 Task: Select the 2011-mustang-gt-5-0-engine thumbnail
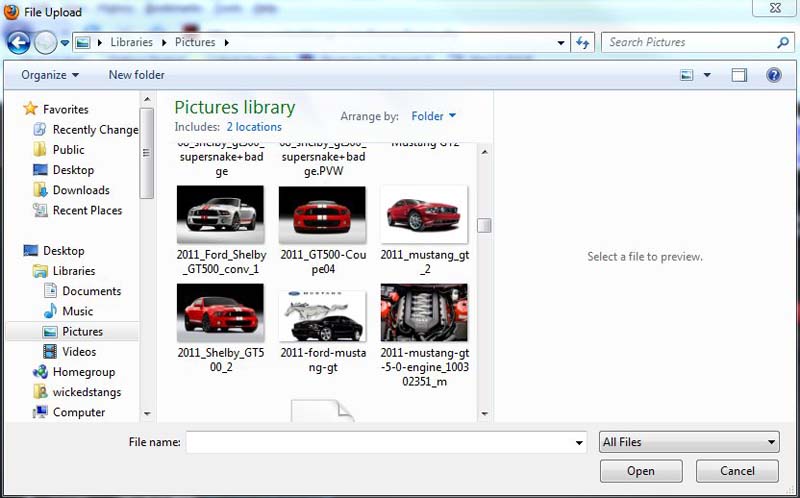(424, 312)
